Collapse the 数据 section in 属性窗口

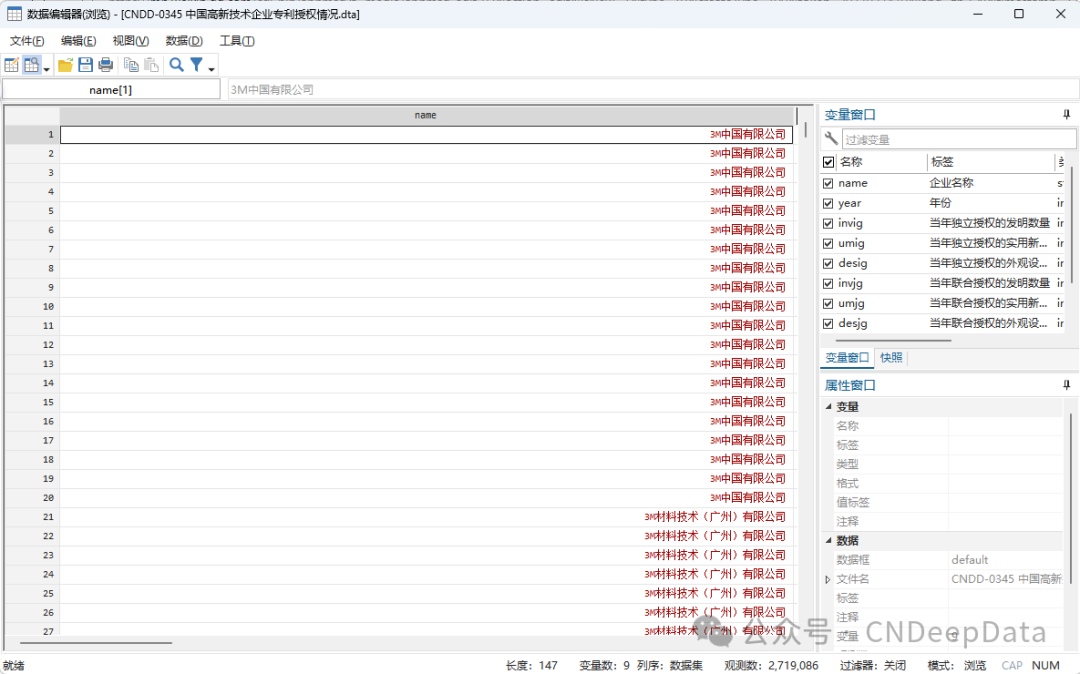pos(829,540)
